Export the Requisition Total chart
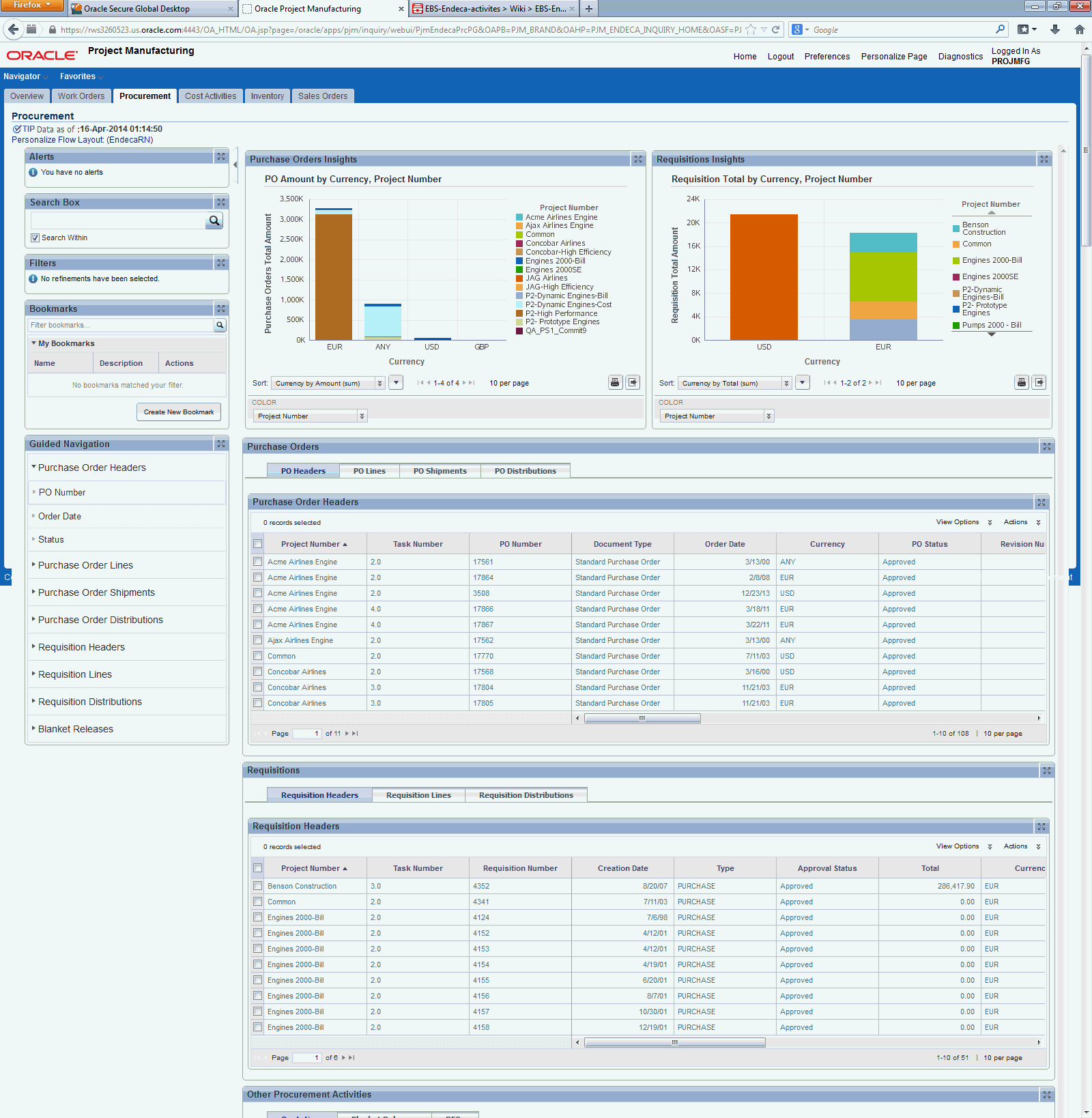 [x=1039, y=382]
